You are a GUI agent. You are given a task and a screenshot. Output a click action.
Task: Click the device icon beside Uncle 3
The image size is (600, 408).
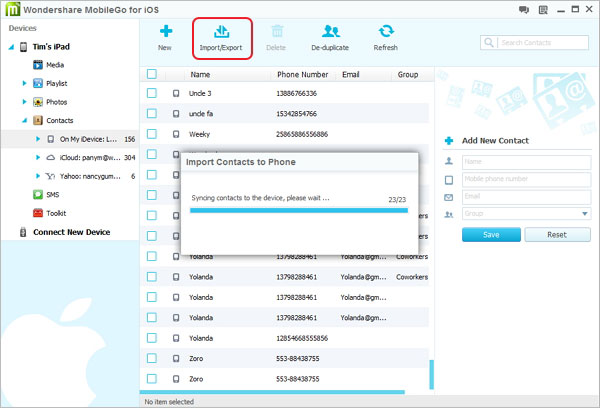pyautogui.click(x=176, y=93)
